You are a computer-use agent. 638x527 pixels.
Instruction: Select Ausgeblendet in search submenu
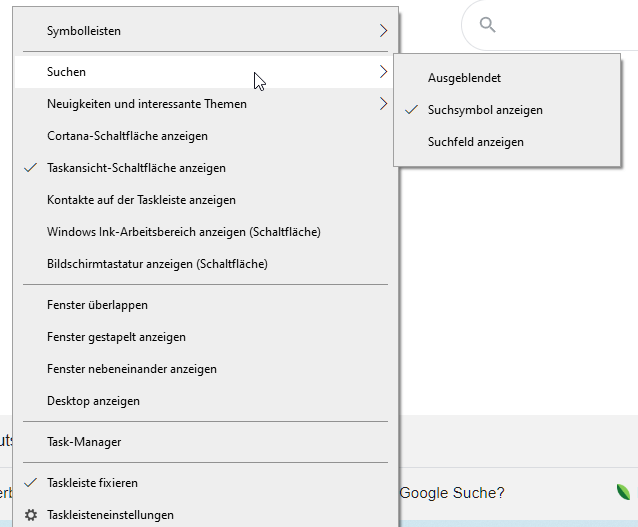pyautogui.click(x=507, y=78)
